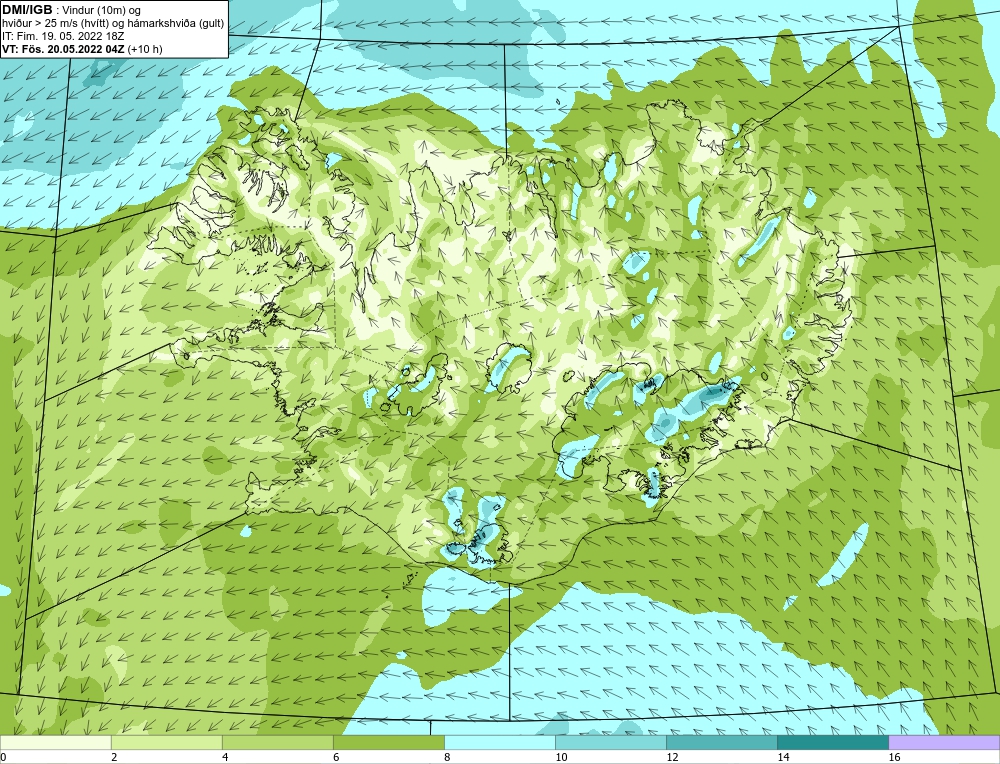The height and width of the screenshot is (764, 1000).
Task: Click the 0–2 m/s palest legend swatch
Action: (55, 742)
